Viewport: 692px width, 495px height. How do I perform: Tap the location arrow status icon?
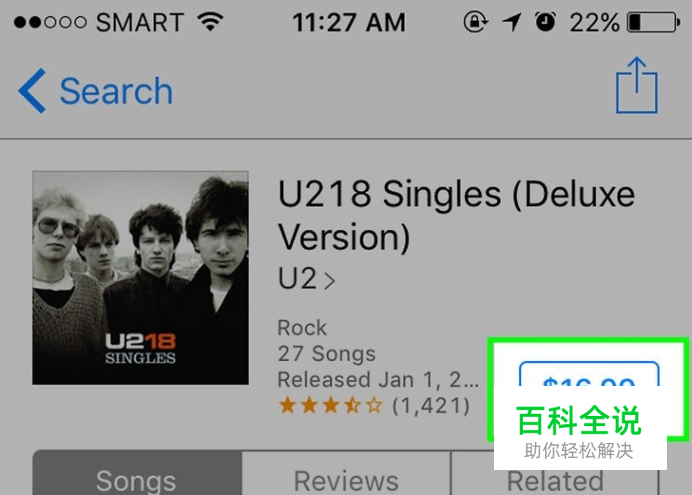click(511, 22)
